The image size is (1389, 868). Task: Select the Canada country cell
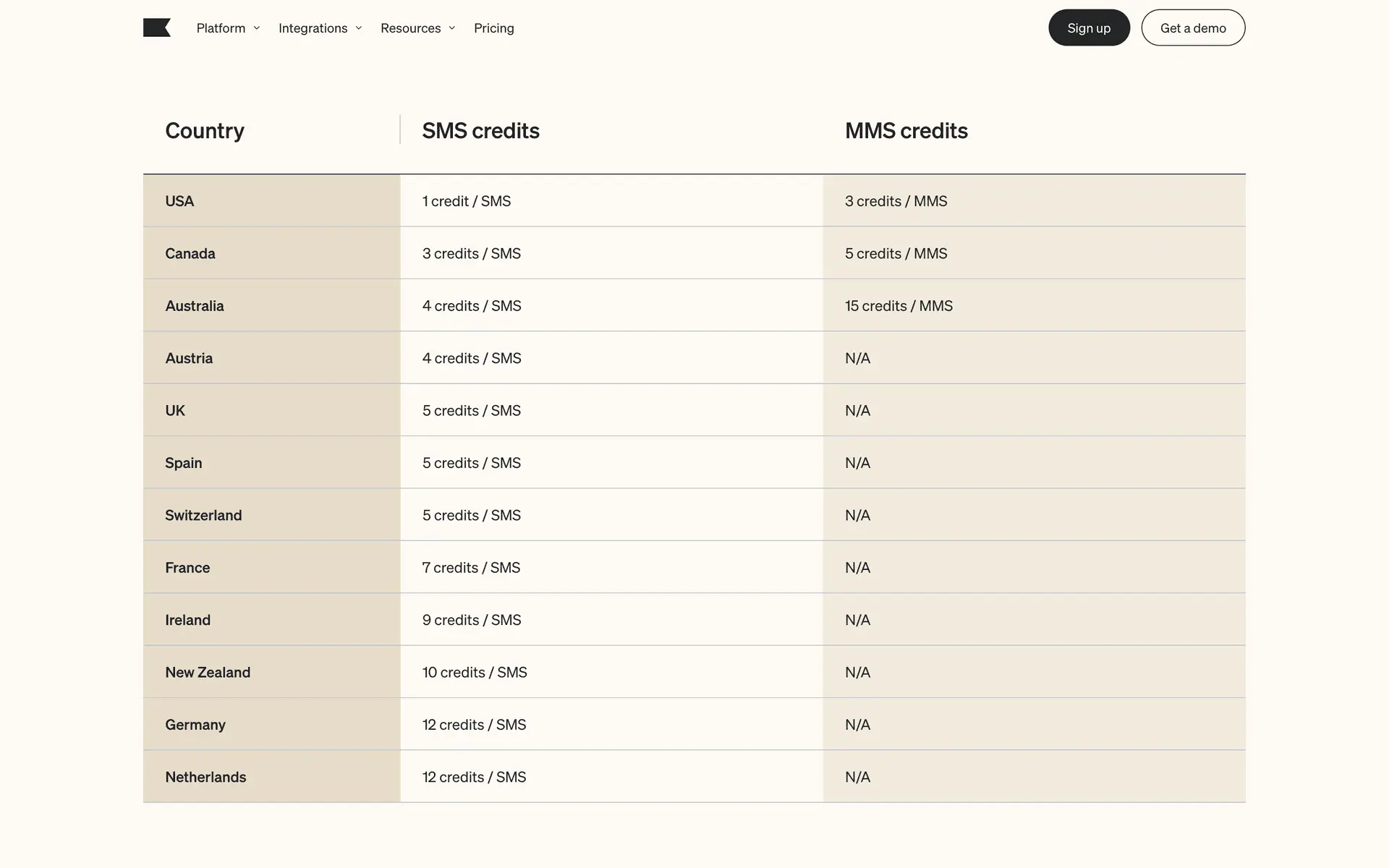pos(190,254)
